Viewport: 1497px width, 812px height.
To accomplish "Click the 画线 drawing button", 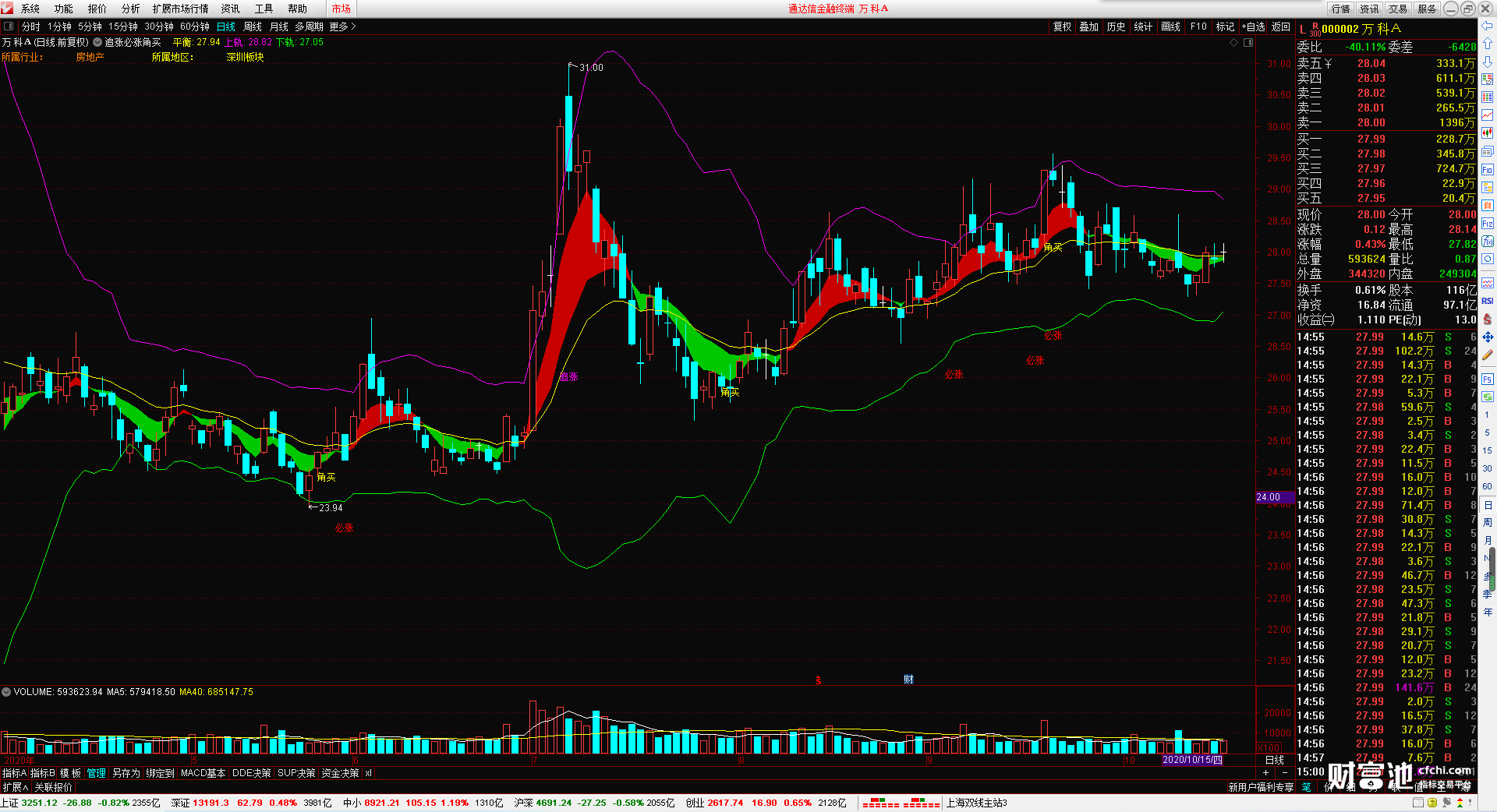I will 1171,26.
